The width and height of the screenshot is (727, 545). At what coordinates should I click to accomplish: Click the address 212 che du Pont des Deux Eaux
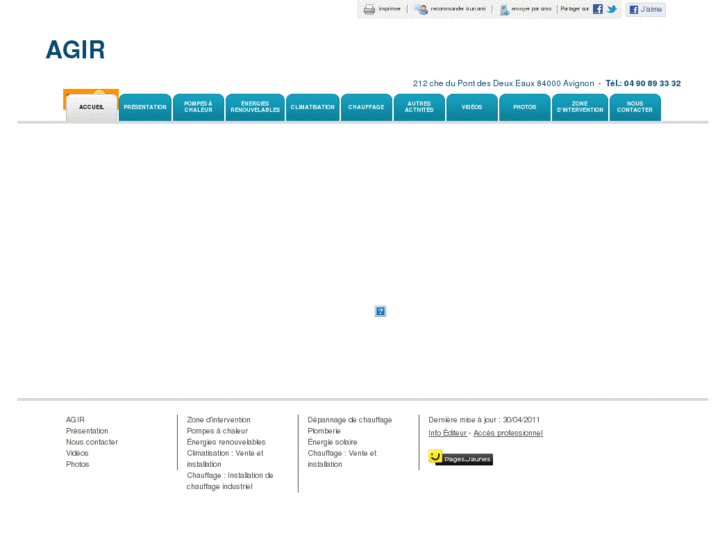[x=474, y=83]
